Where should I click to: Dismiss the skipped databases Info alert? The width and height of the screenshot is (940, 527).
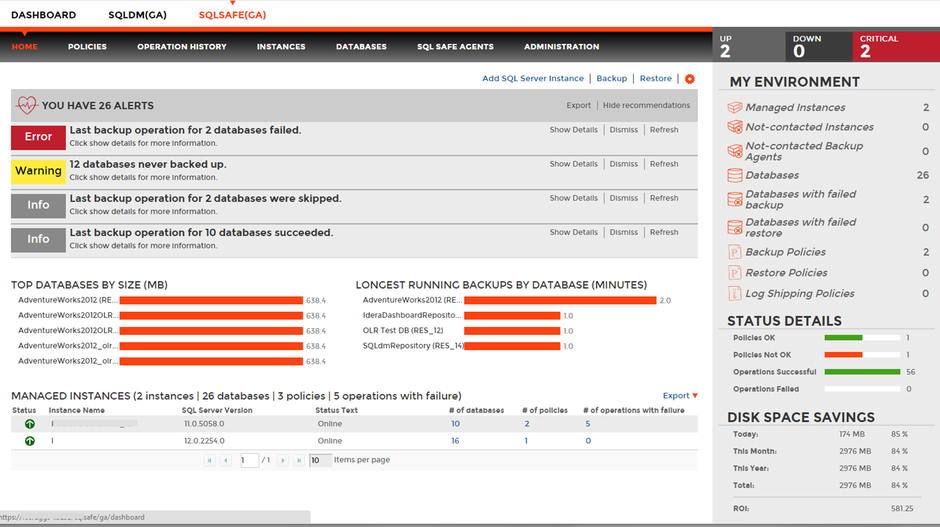tap(623, 198)
